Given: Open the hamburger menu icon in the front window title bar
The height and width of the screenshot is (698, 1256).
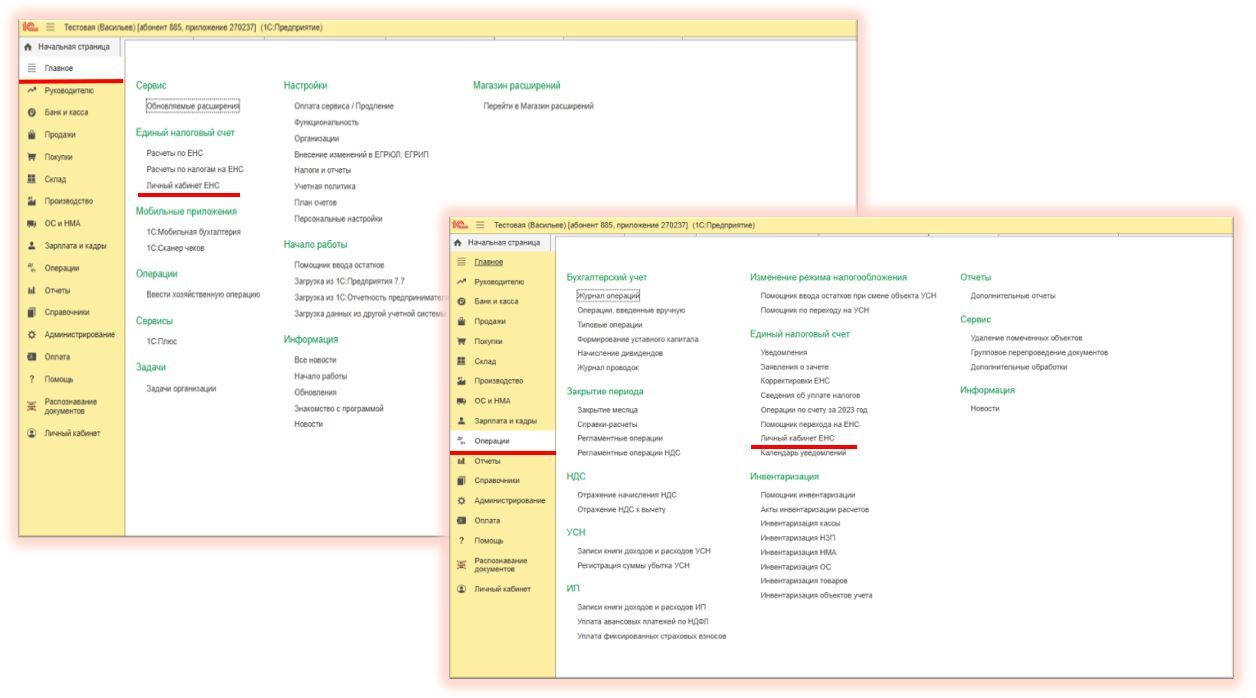Looking at the screenshot, I should tap(479, 225).
